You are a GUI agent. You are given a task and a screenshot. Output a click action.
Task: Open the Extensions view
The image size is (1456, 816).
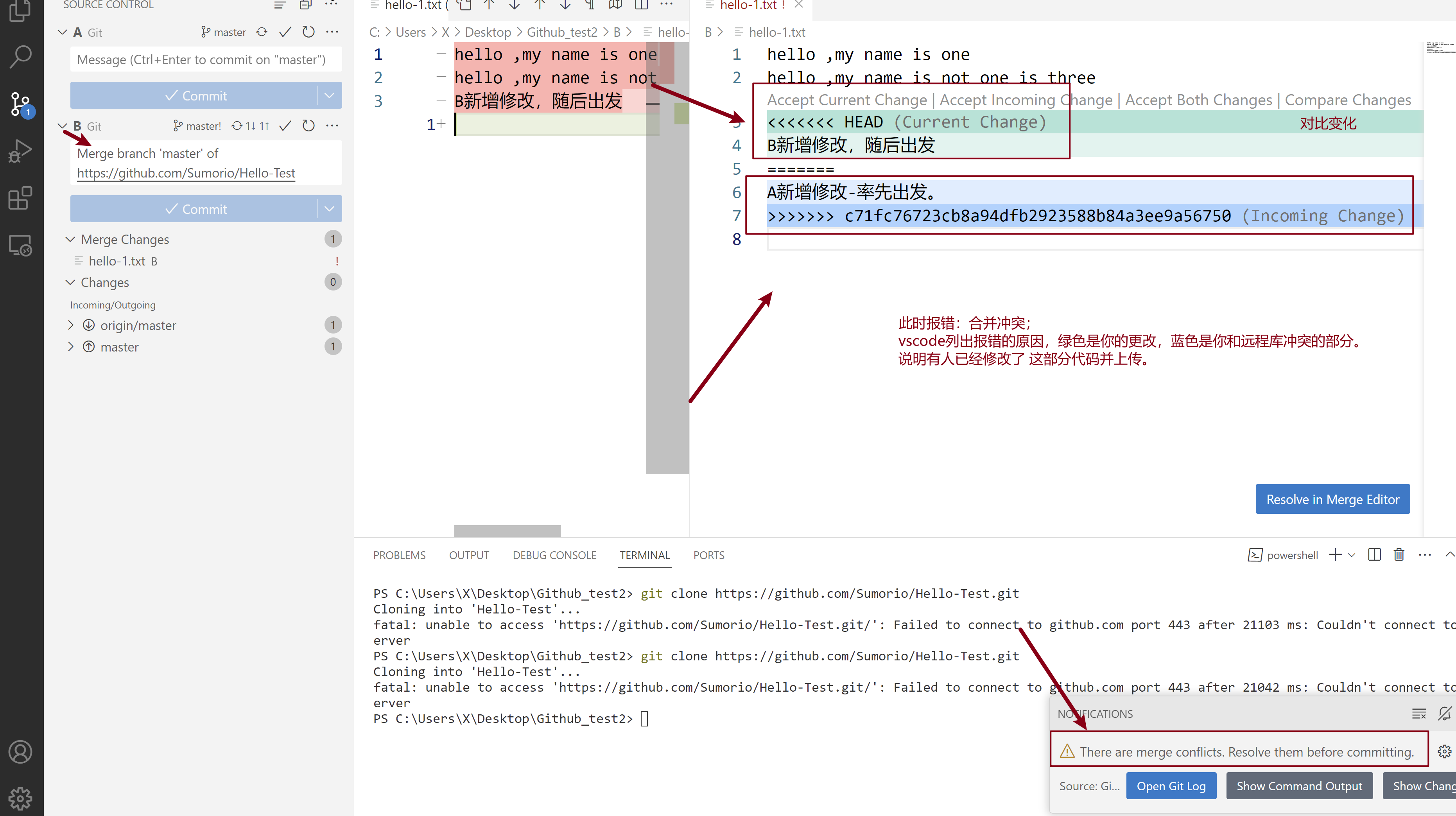click(20, 198)
